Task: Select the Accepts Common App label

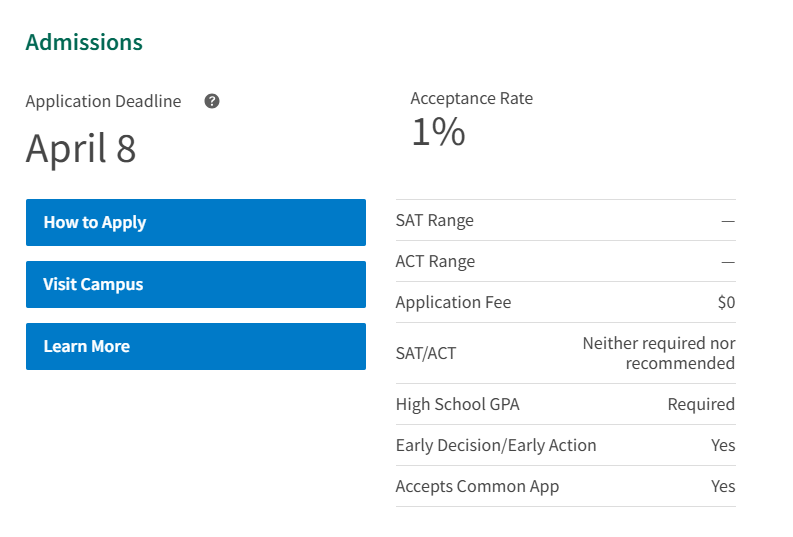Action: pos(477,486)
